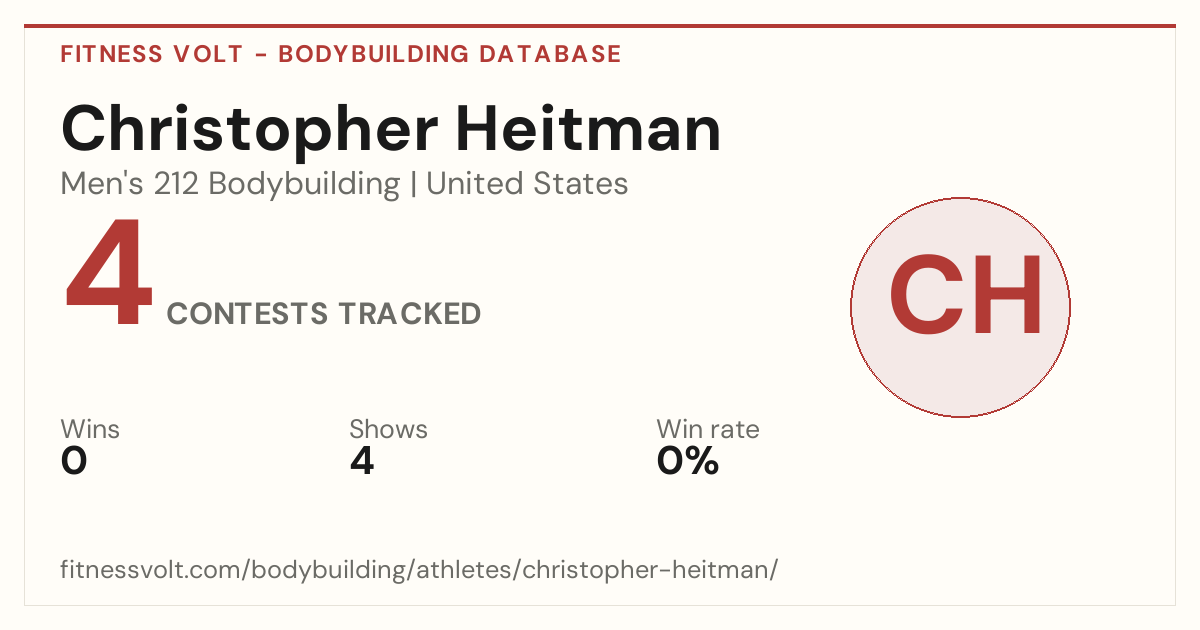The height and width of the screenshot is (630, 1200).
Task: Click the Fitness Volt Bodybuilding Database header
Action: pyautogui.click(x=341, y=54)
